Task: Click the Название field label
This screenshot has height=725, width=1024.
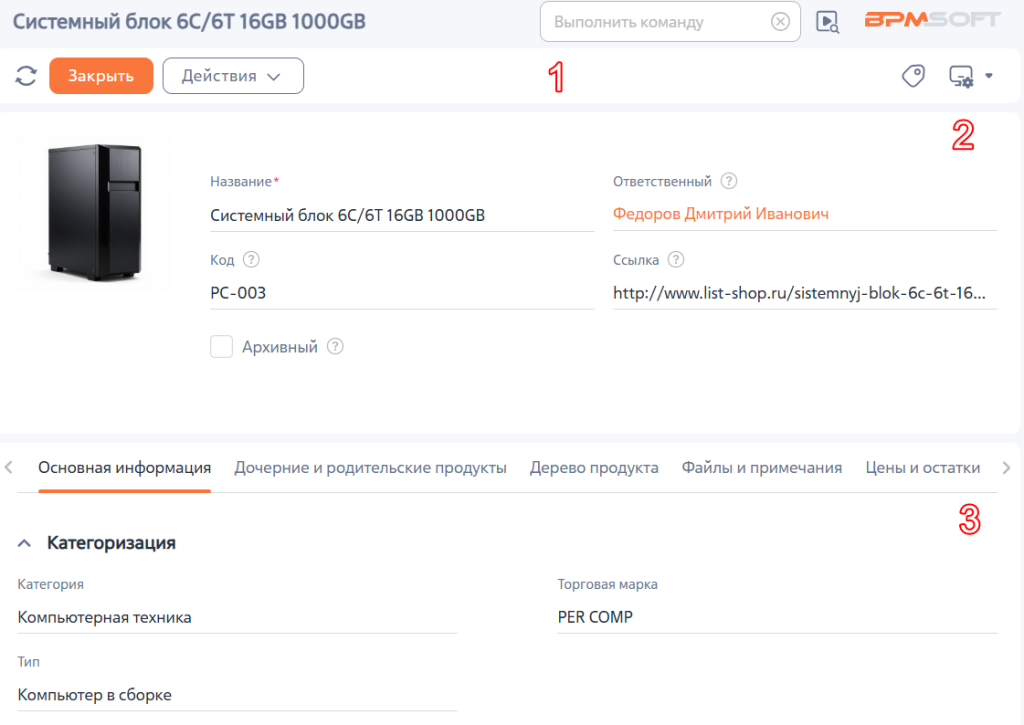Action: pyautogui.click(x=240, y=182)
